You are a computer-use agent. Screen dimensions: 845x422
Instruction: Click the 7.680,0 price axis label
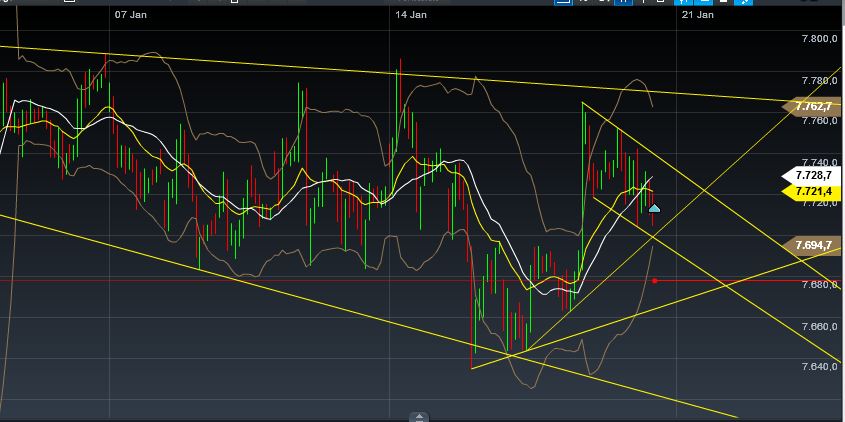(819, 285)
